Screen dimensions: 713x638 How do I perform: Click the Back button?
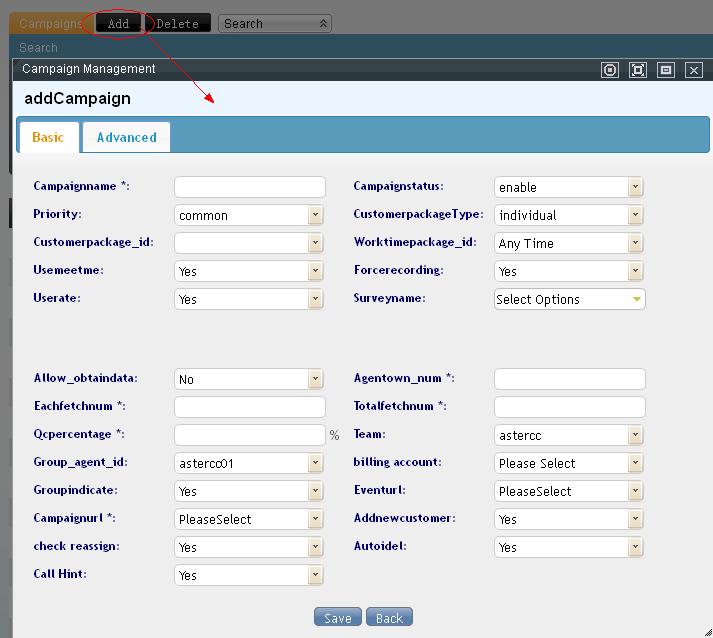tap(389, 618)
